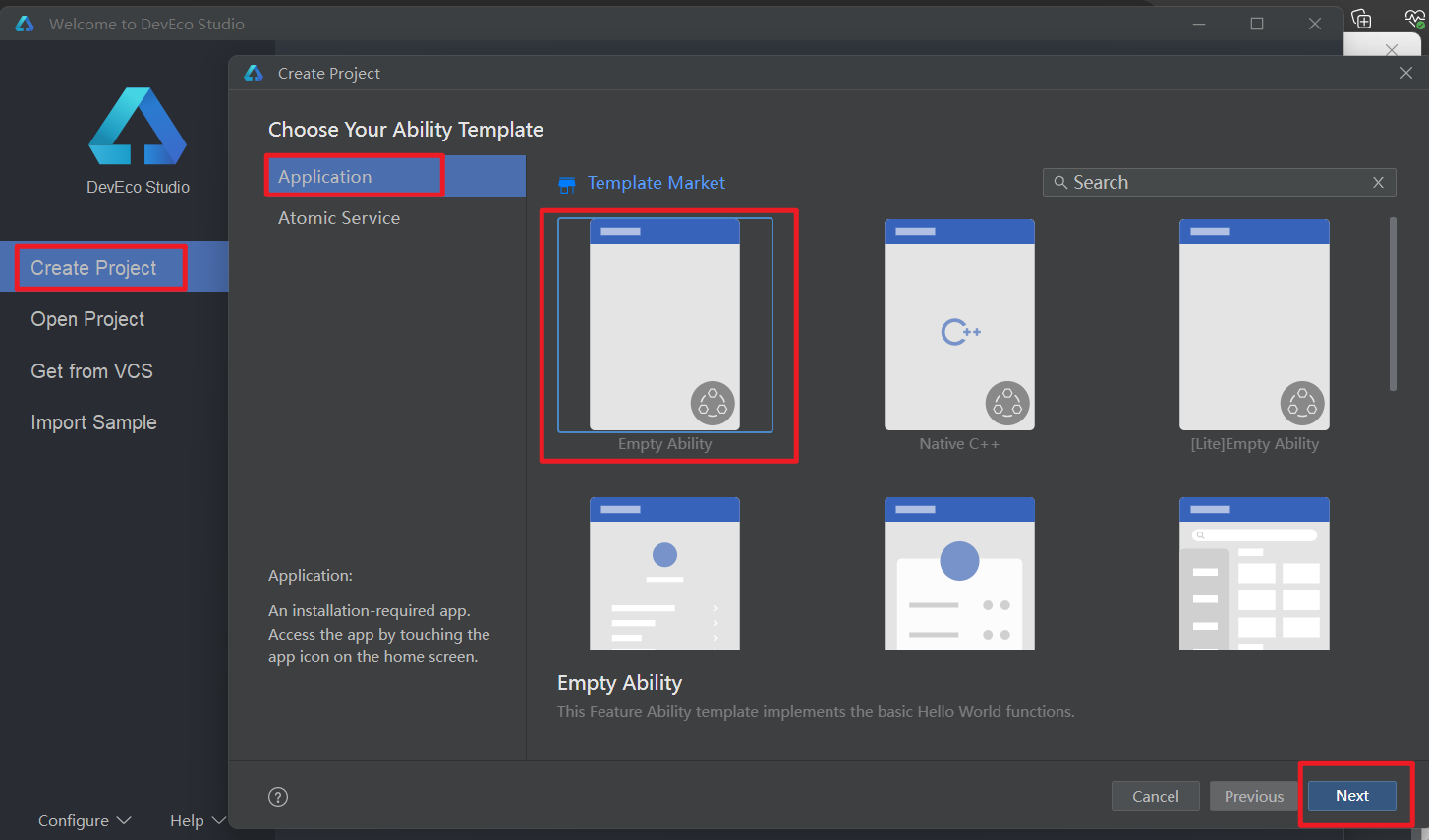Click the Empty Ability description heading

click(x=619, y=683)
